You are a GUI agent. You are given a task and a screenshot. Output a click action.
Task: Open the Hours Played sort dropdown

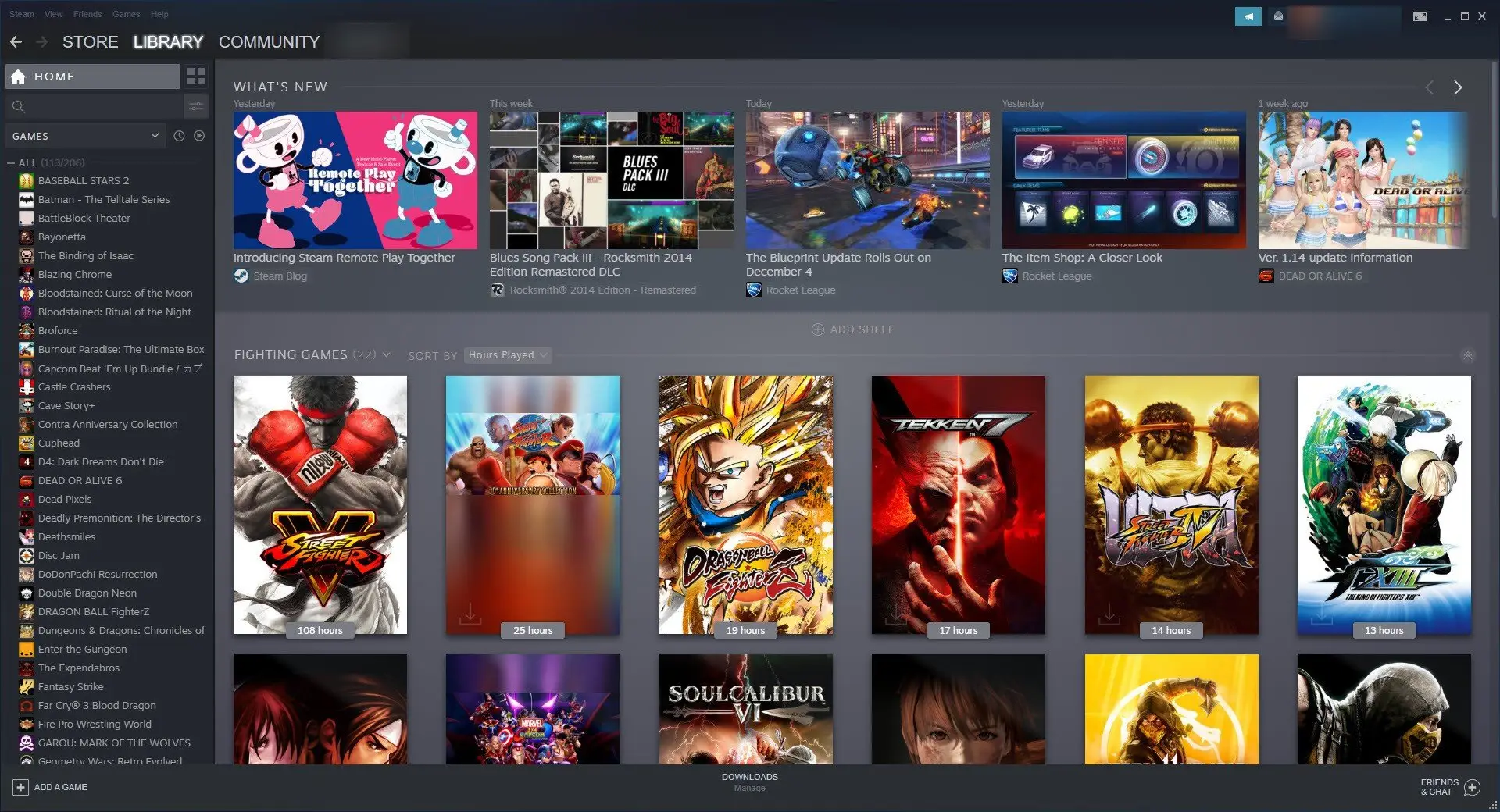(508, 355)
